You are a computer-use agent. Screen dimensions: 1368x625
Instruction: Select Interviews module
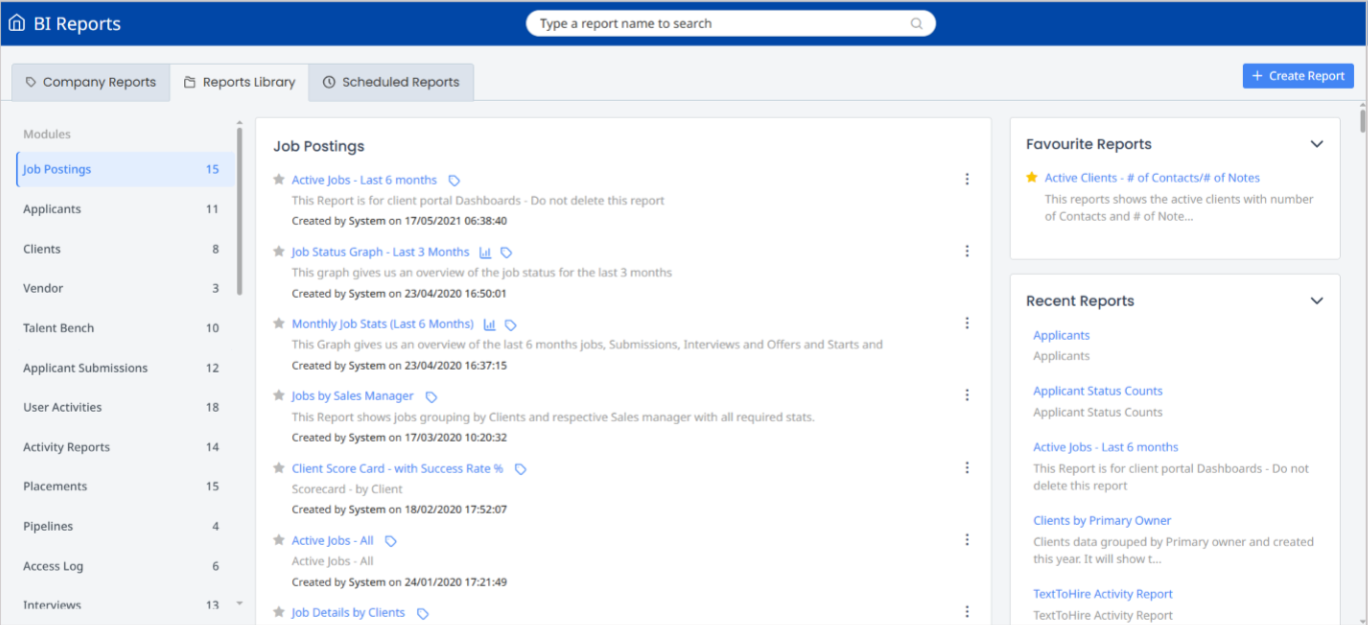tap(125, 605)
